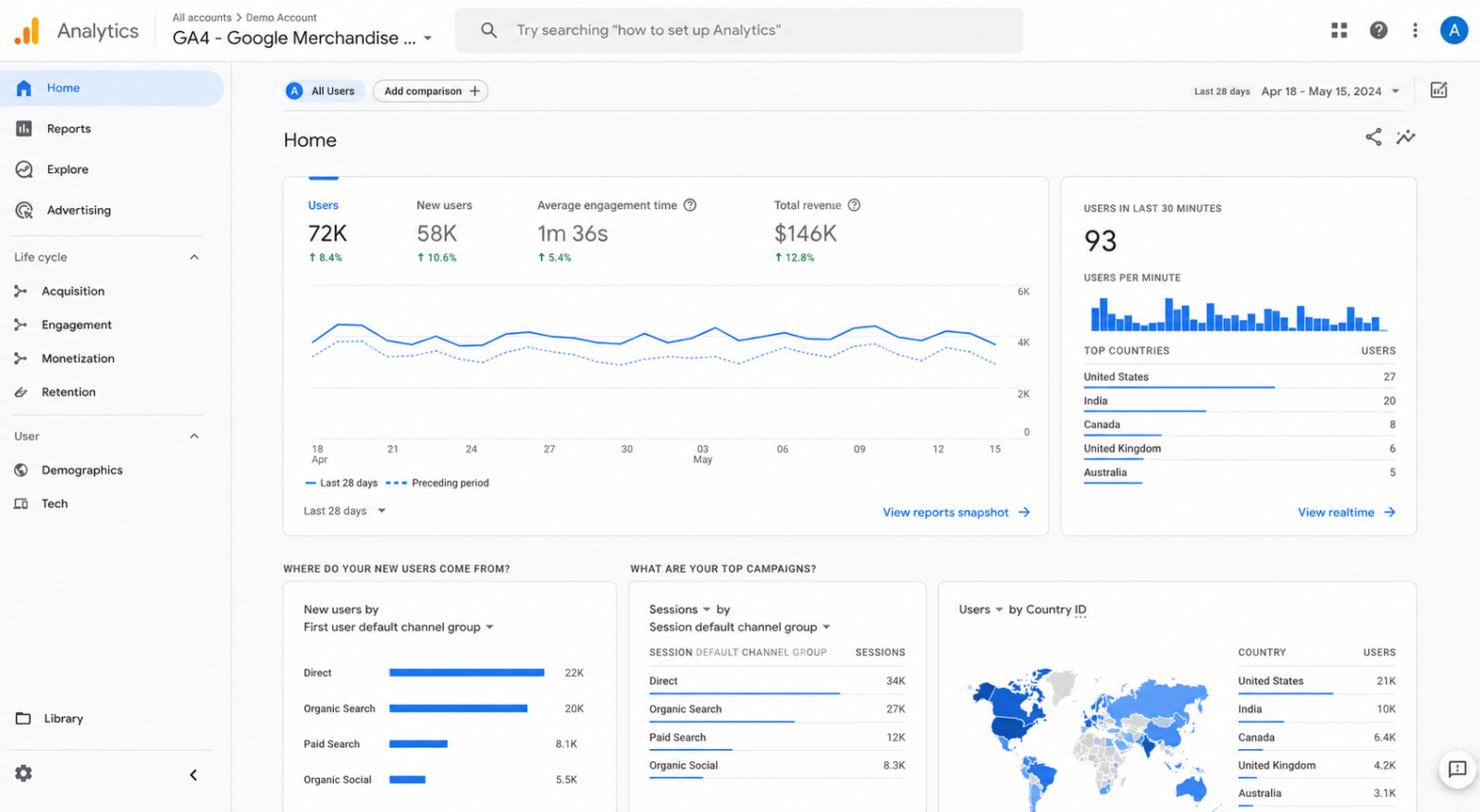The image size is (1480, 812).
Task: Click the Direct bar in new users chart
Action: (x=466, y=672)
